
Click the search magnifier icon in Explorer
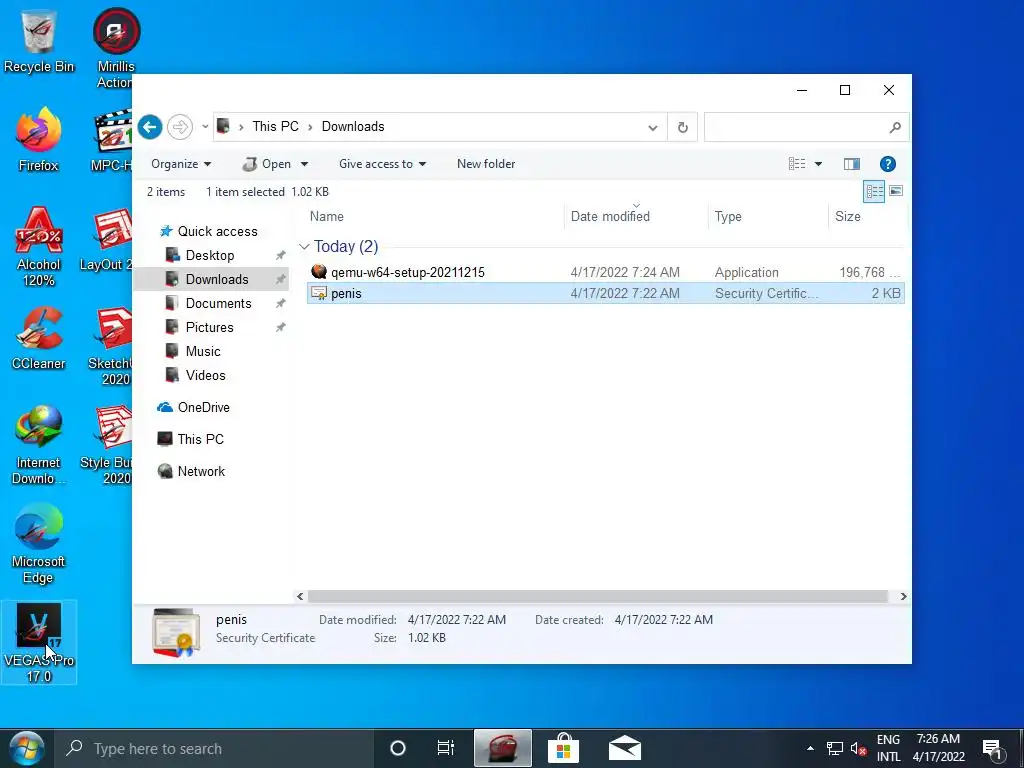point(895,127)
